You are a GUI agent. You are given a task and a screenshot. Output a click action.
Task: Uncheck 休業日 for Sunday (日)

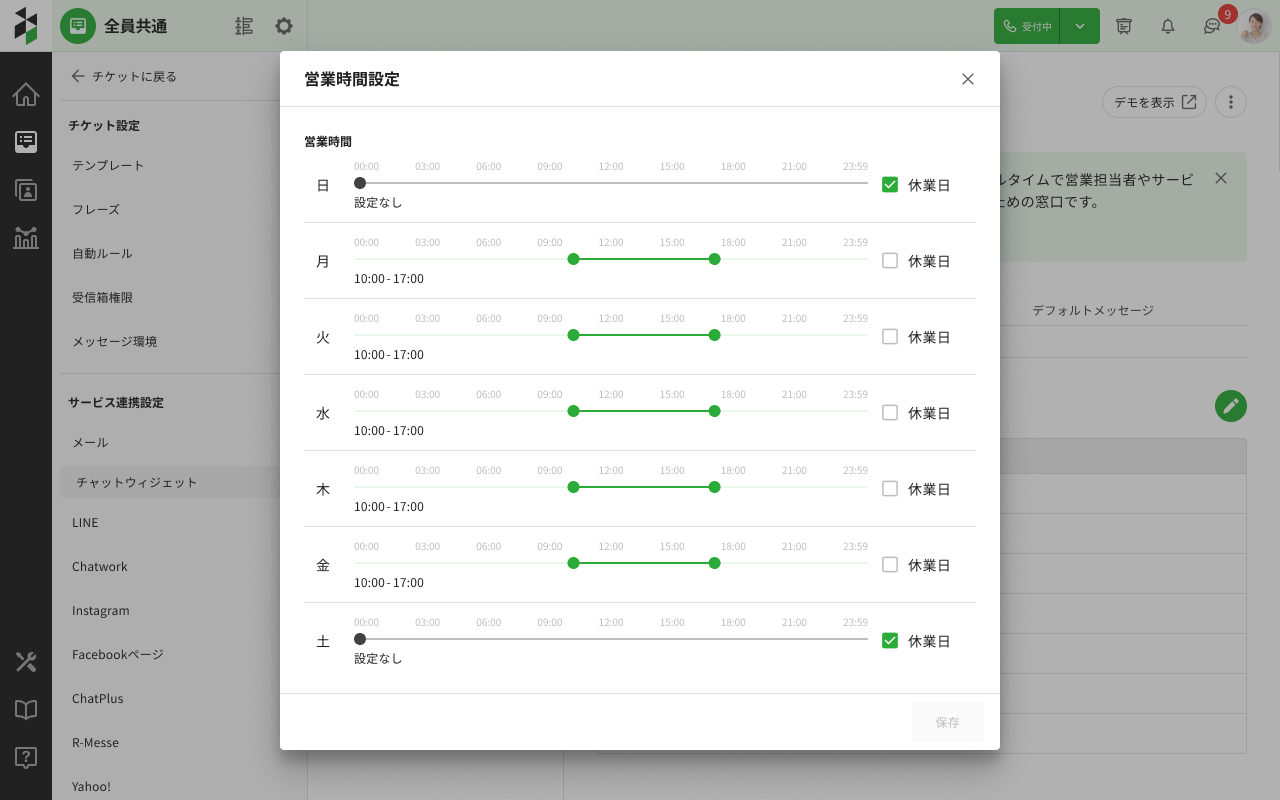click(890, 185)
